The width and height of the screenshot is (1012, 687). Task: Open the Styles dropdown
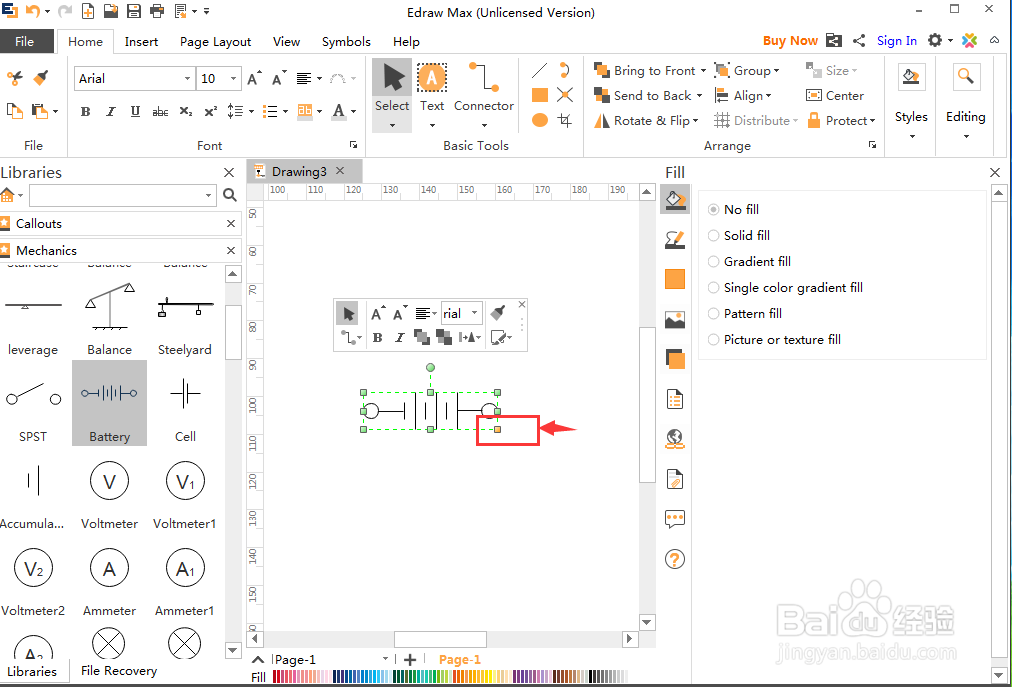coord(911,103)
